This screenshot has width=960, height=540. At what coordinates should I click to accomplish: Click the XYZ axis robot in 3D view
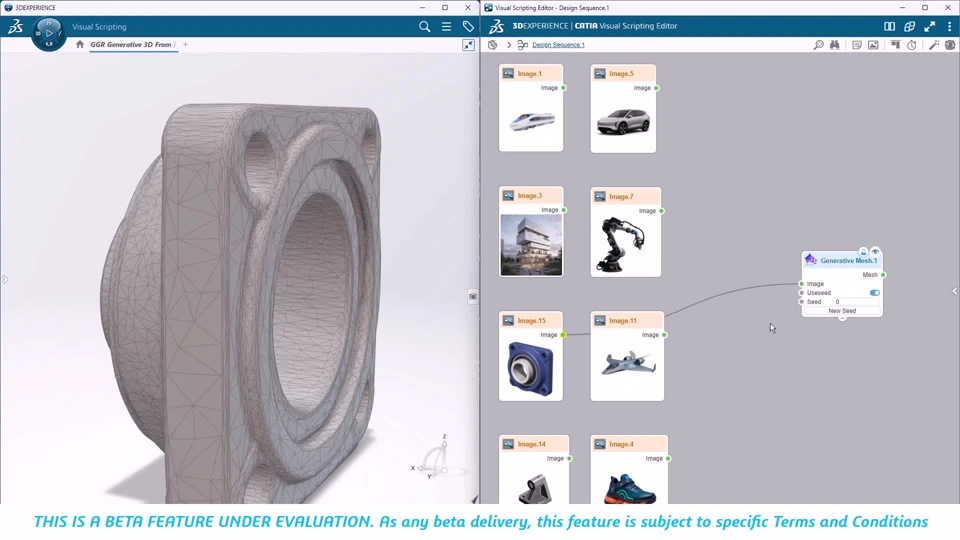click(x=433, y=459)
